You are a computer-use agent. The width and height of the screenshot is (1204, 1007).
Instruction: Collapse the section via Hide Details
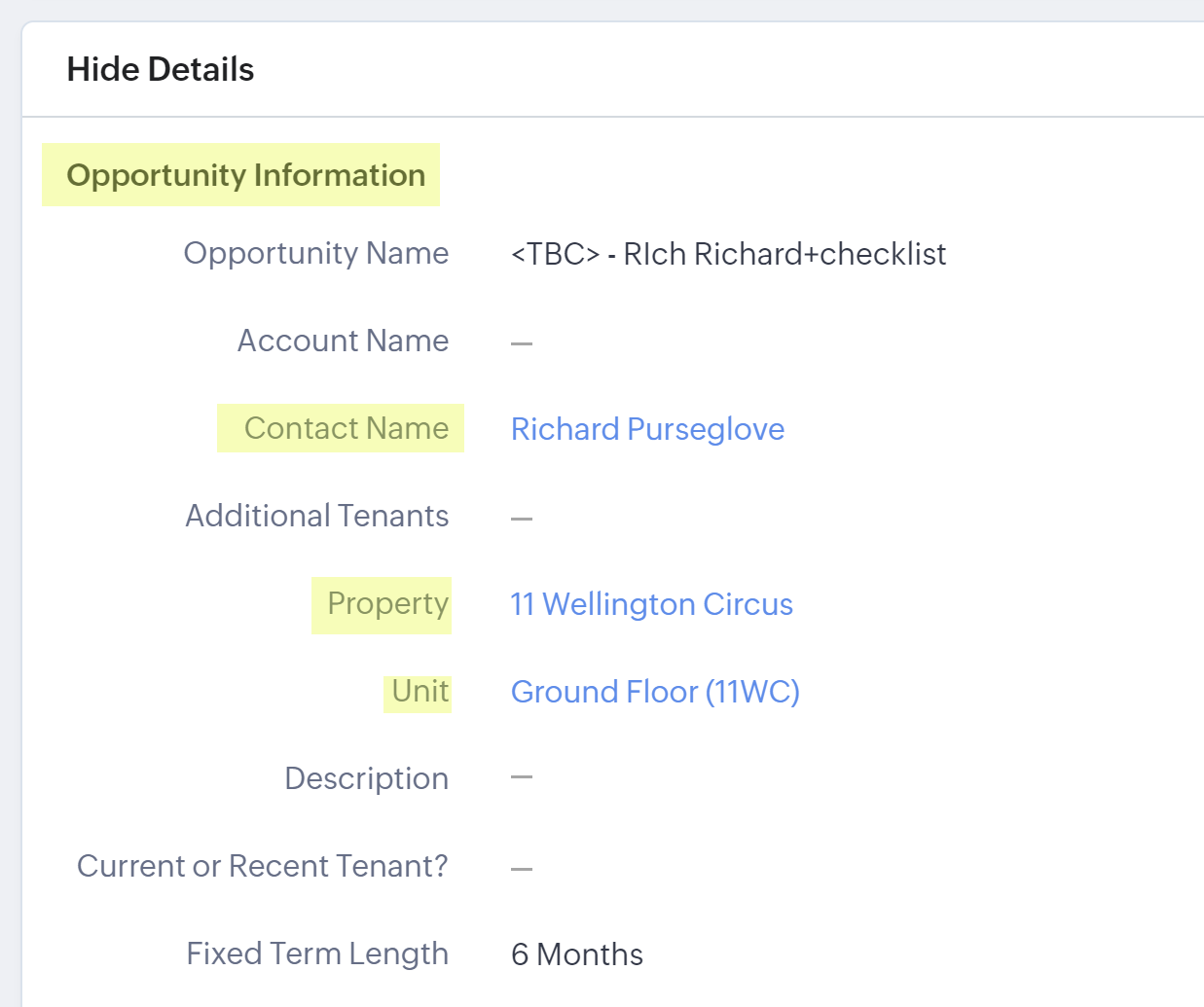click(161, 70)
